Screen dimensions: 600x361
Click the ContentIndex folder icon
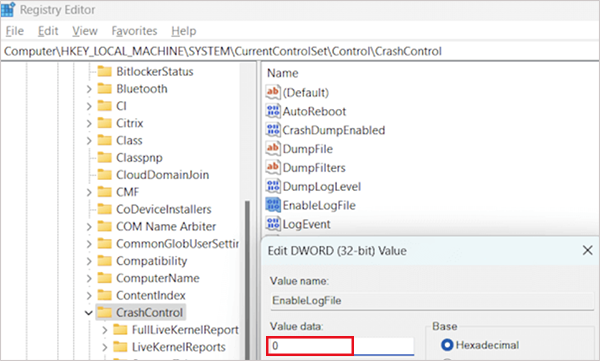pos(104,295)
